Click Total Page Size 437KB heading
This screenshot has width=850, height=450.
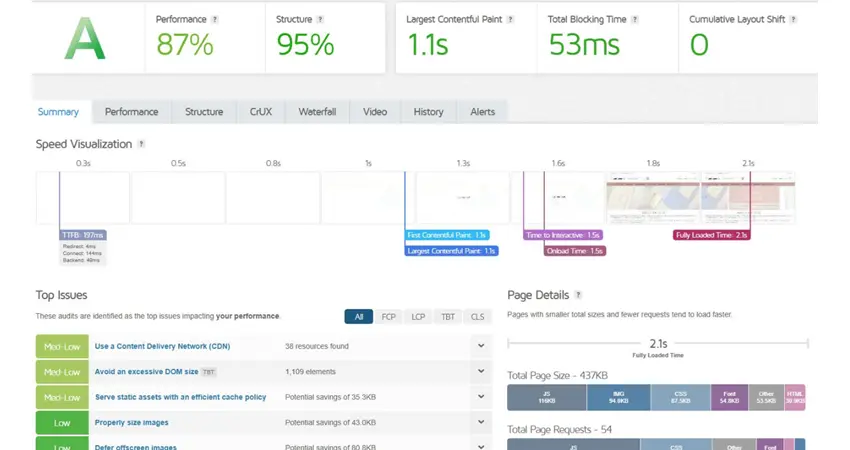tap(557, 375)
